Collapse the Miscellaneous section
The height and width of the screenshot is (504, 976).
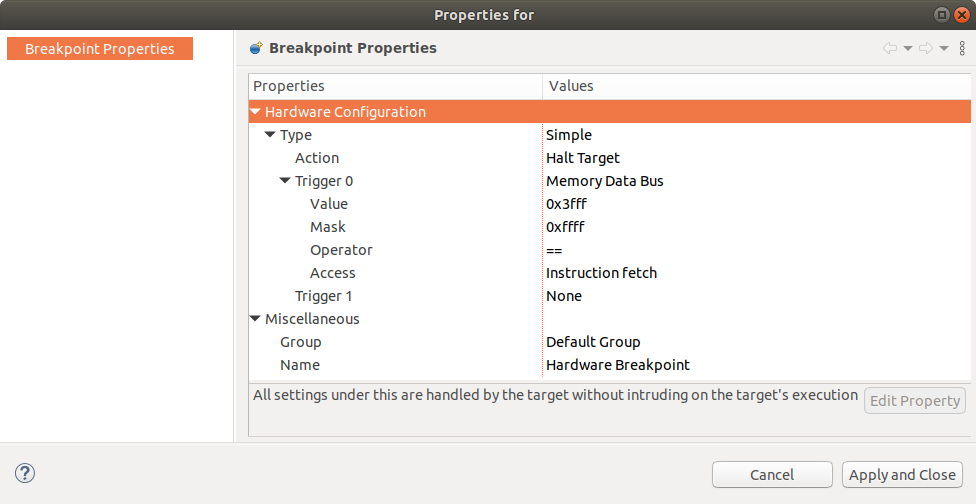click(256, 319)
